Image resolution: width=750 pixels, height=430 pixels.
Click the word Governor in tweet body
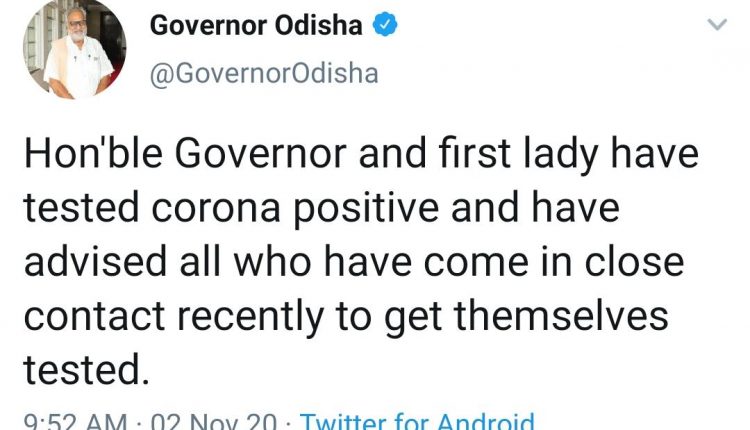(250, 157)
